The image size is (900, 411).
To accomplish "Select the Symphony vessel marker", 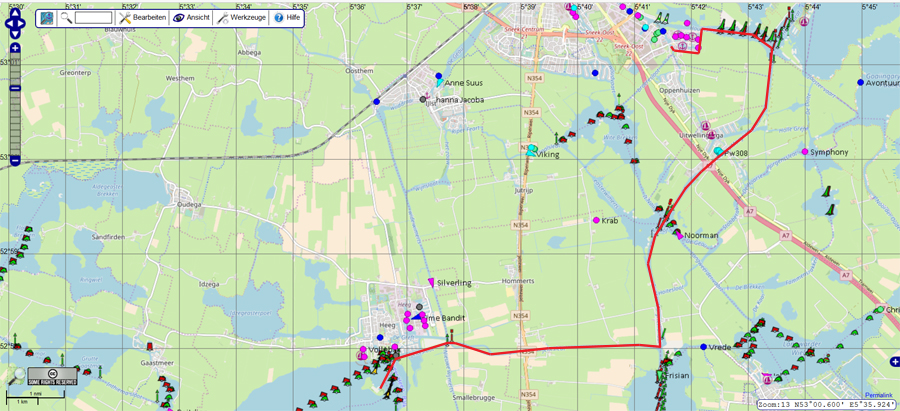I will click(804, 152).
